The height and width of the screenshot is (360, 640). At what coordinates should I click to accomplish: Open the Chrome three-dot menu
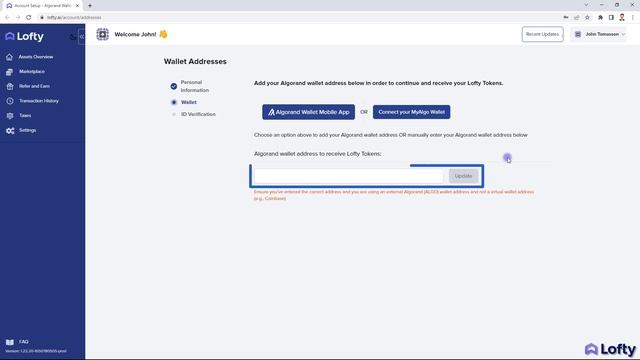pyautogui.click(x=633, y=18)
